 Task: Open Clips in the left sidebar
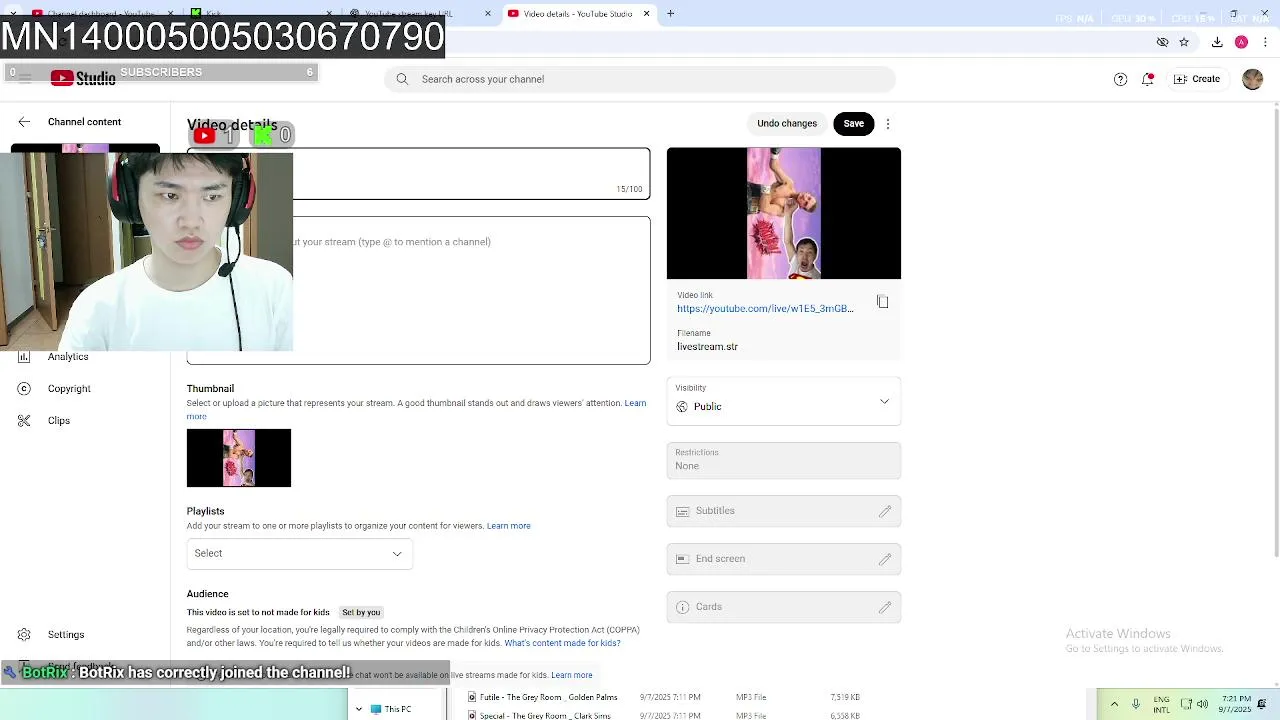click(59, 421)
